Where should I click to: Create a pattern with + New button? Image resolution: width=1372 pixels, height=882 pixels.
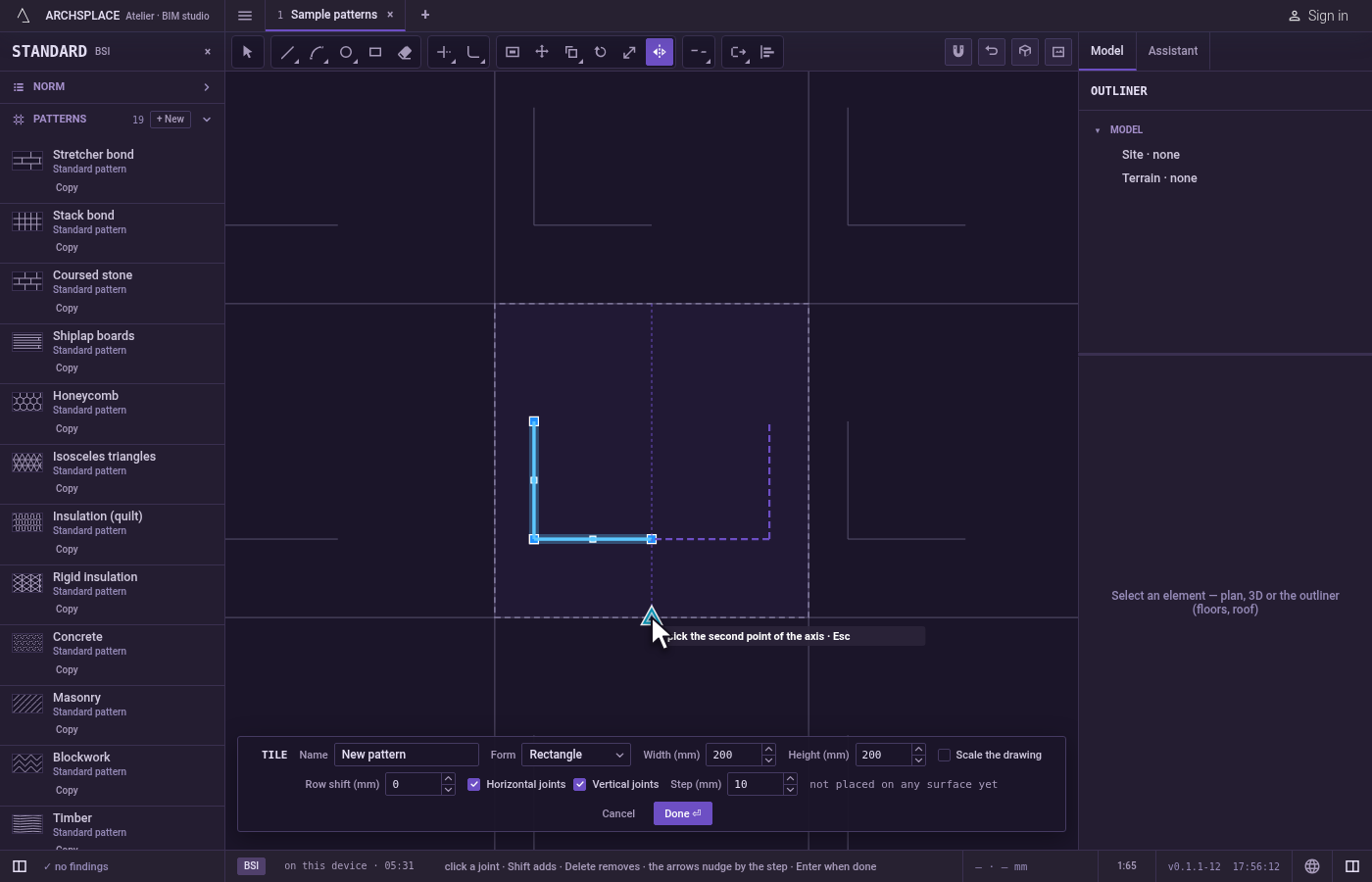(x=171, y=120)
